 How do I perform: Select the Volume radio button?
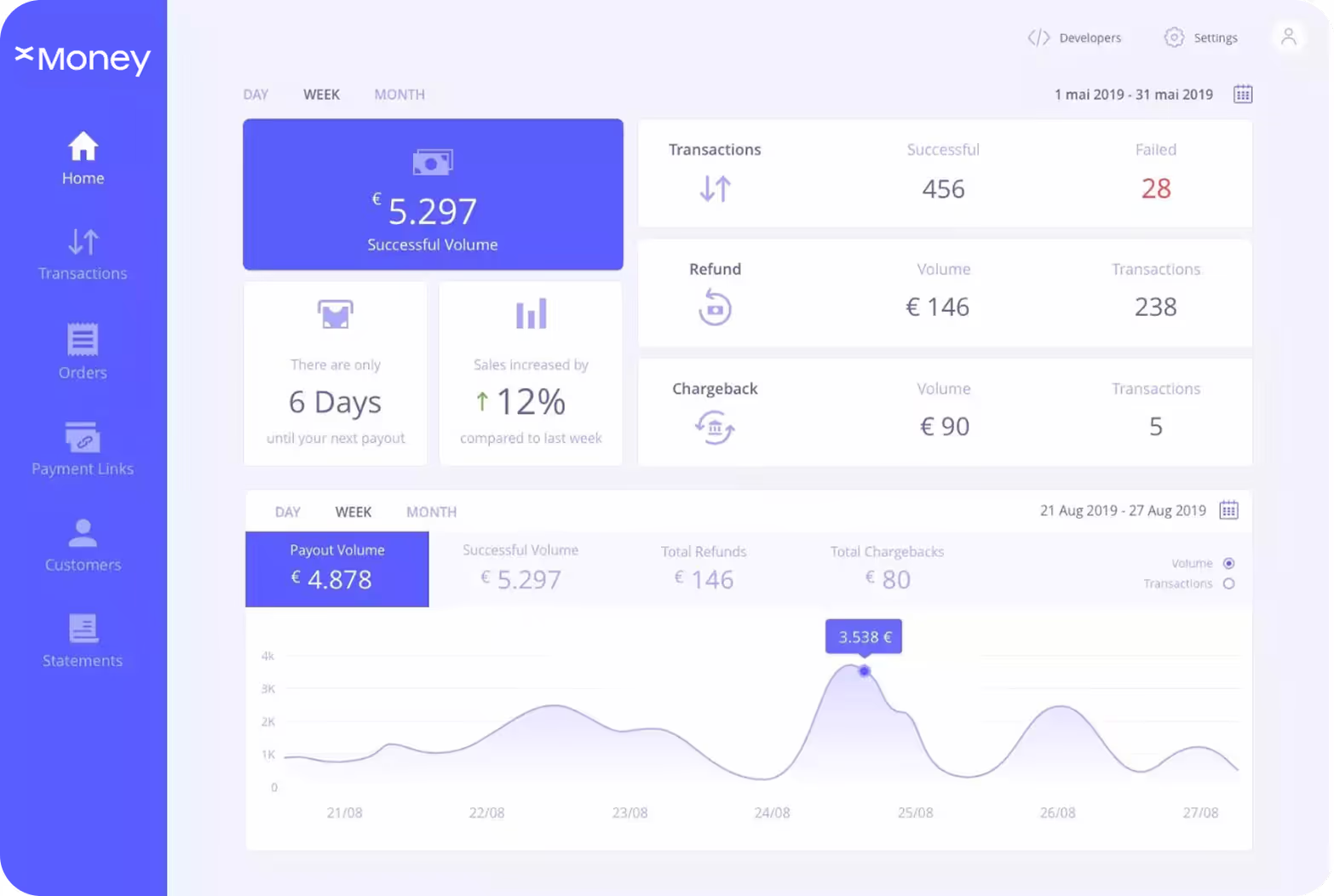click(x=1228, y=563)
